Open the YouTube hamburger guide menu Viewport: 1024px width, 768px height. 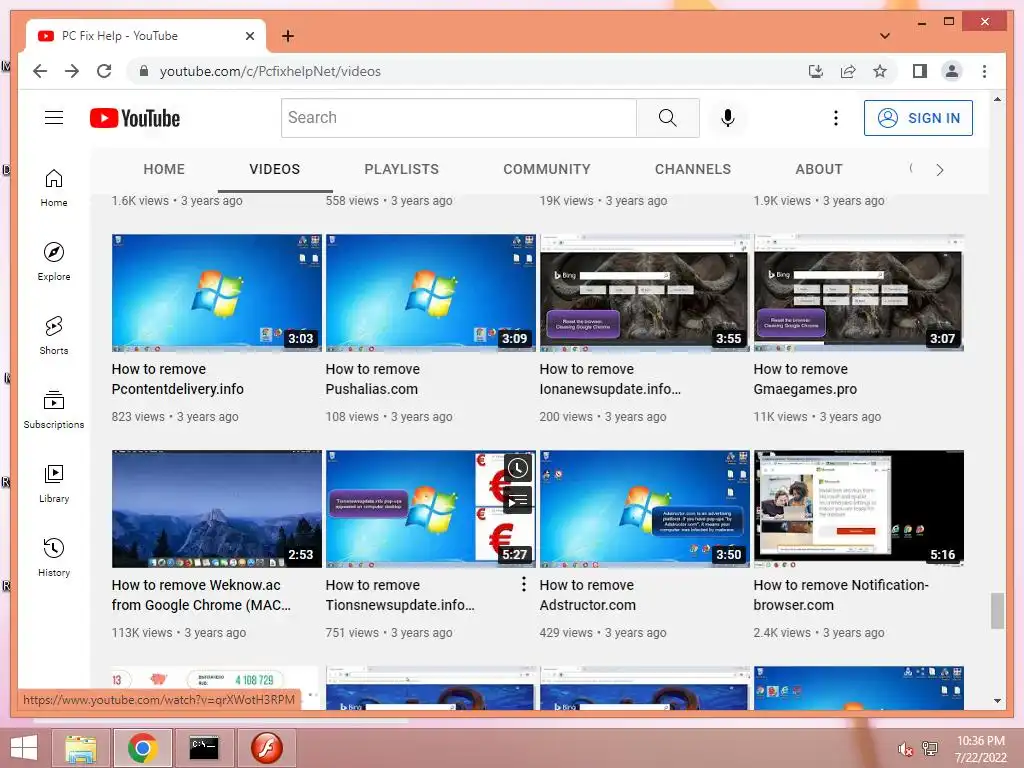54,118
